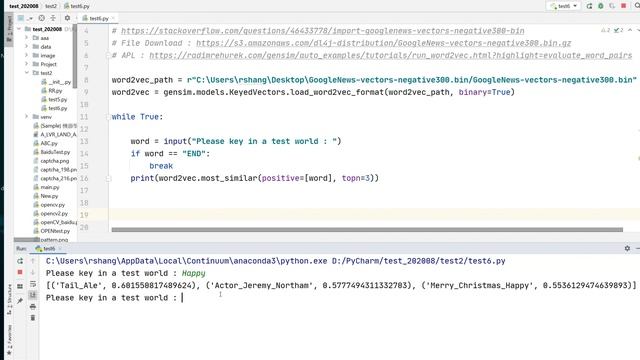Open Run panel settings gear
Image resolution: width=640 pixels, height=360 pixels.
(x=627, y=248)
